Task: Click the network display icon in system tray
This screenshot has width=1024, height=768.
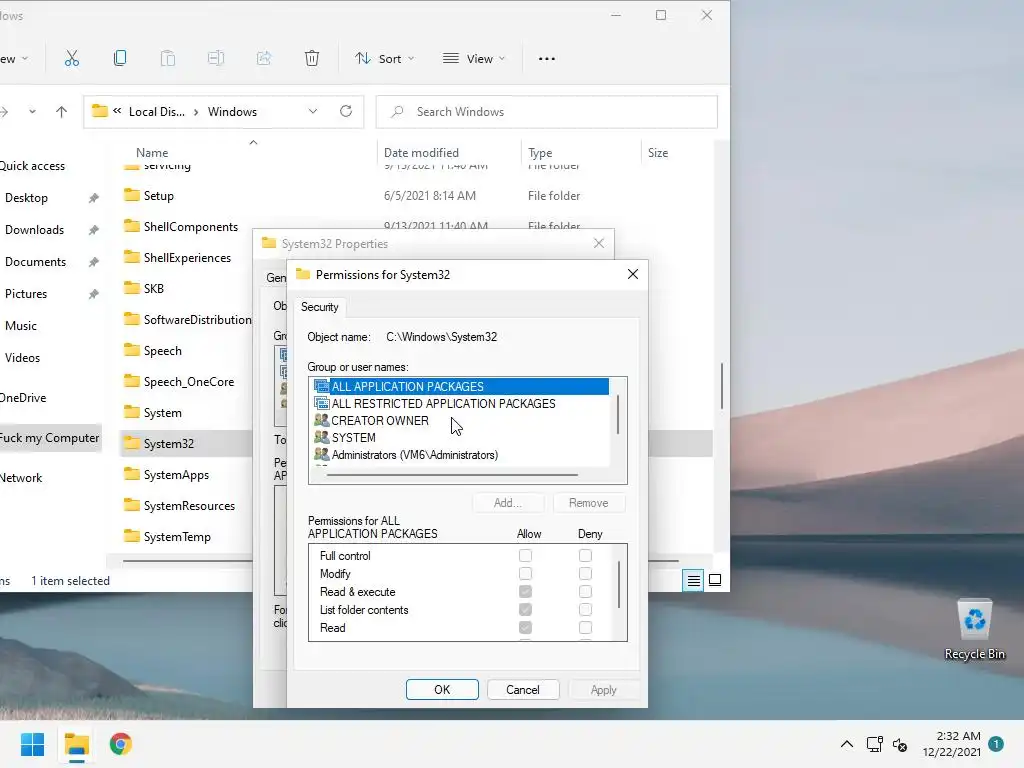Action: tap(874, 744)
